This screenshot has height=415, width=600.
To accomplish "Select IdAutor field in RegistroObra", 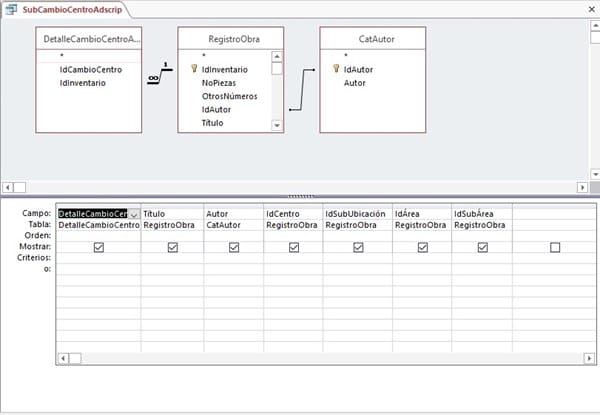I will click(216, 110).
